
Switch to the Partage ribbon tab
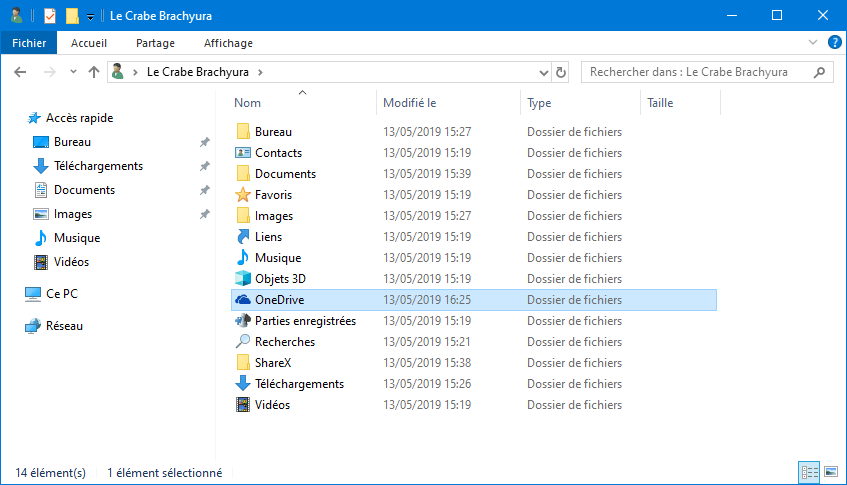(x=156, y=43)
